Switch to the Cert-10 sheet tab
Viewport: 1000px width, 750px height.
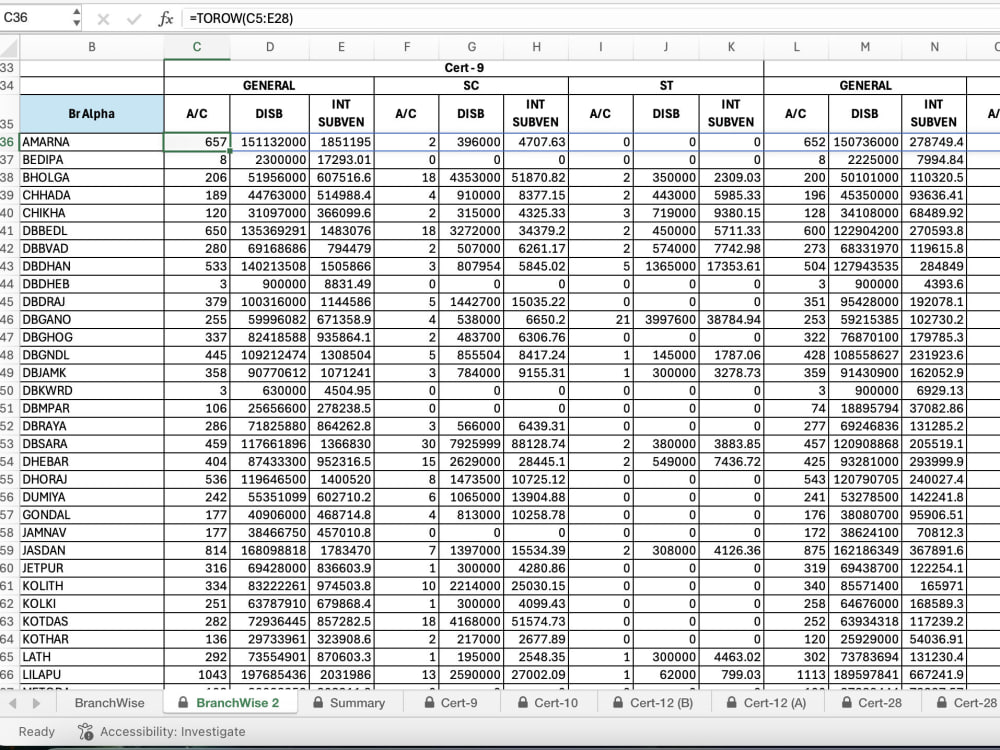[x=549, y=703]
